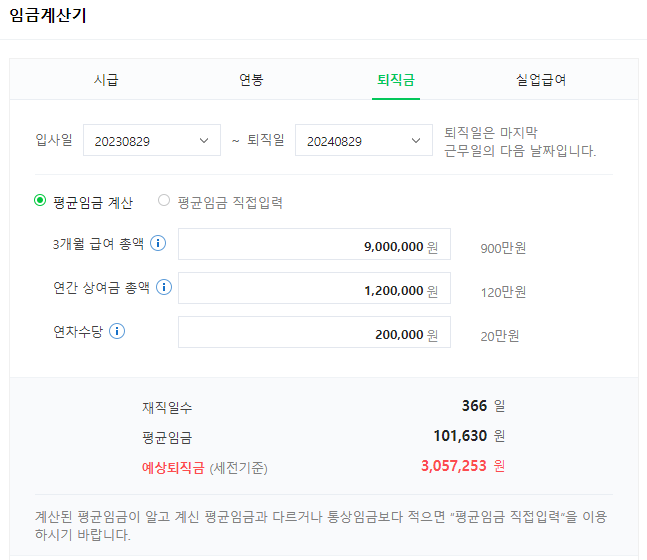
Task: Click the 3개월 급여 총액 input field
Action: 314,244
